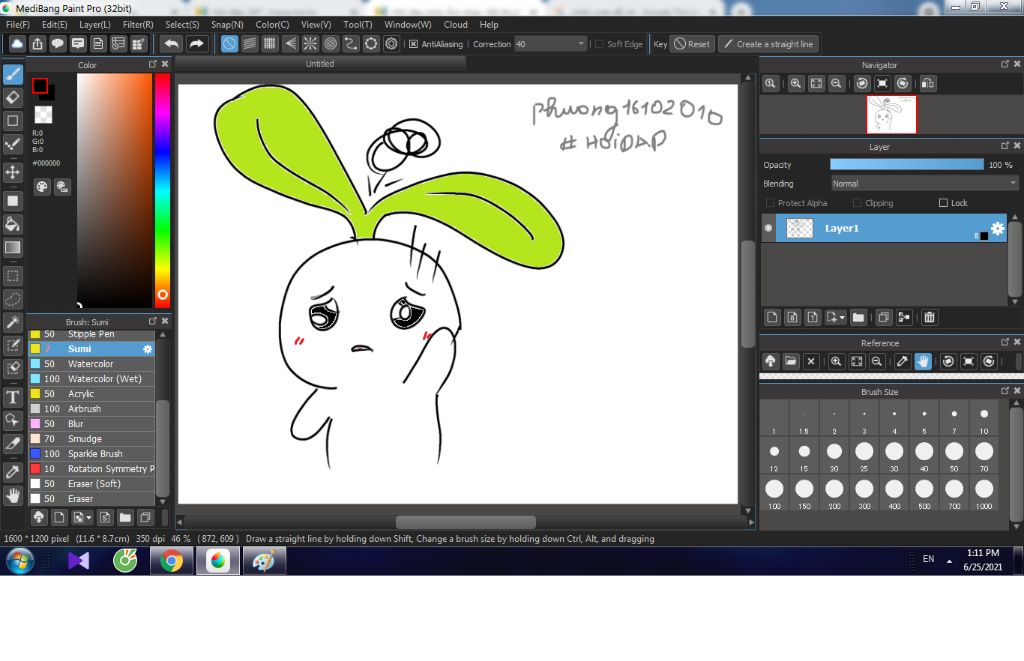Open the add-layer dropdown arrow
The image size is (1024, 661).
click(x=842, y=318)
